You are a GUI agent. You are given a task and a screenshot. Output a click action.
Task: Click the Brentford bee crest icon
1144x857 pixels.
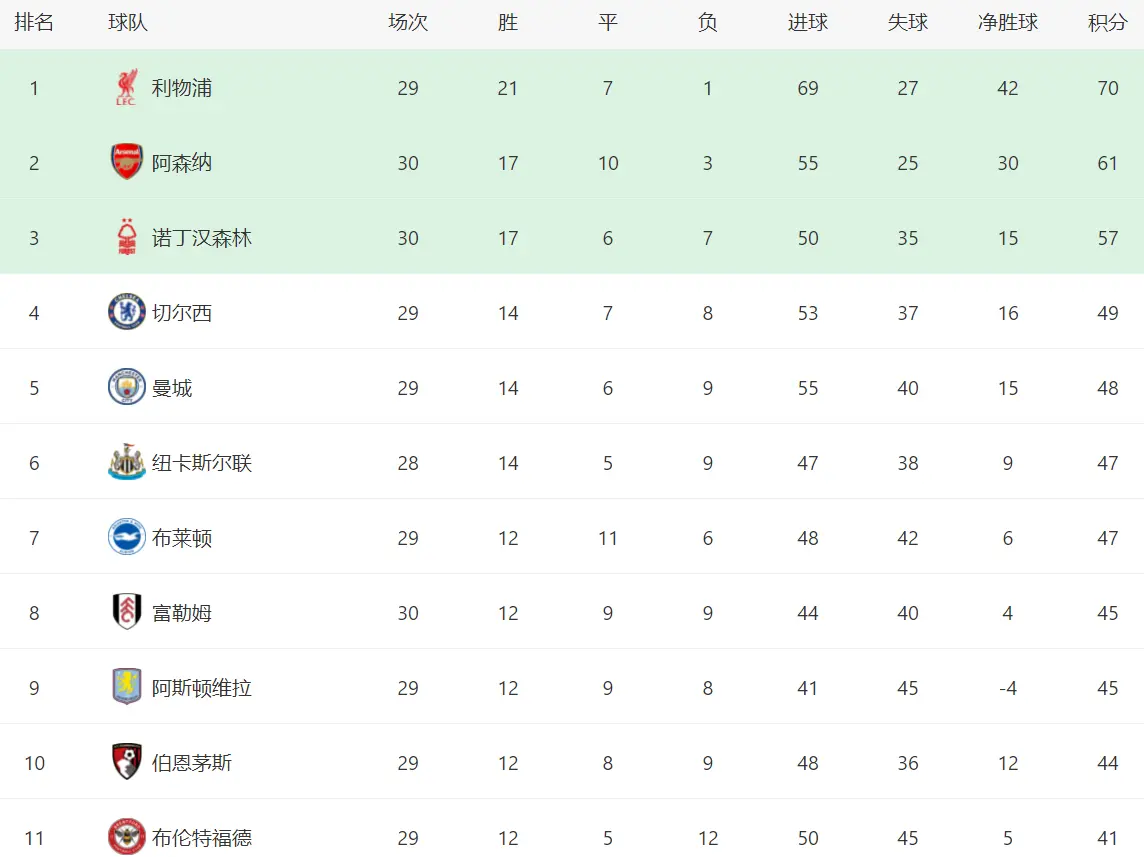point(126,837)
